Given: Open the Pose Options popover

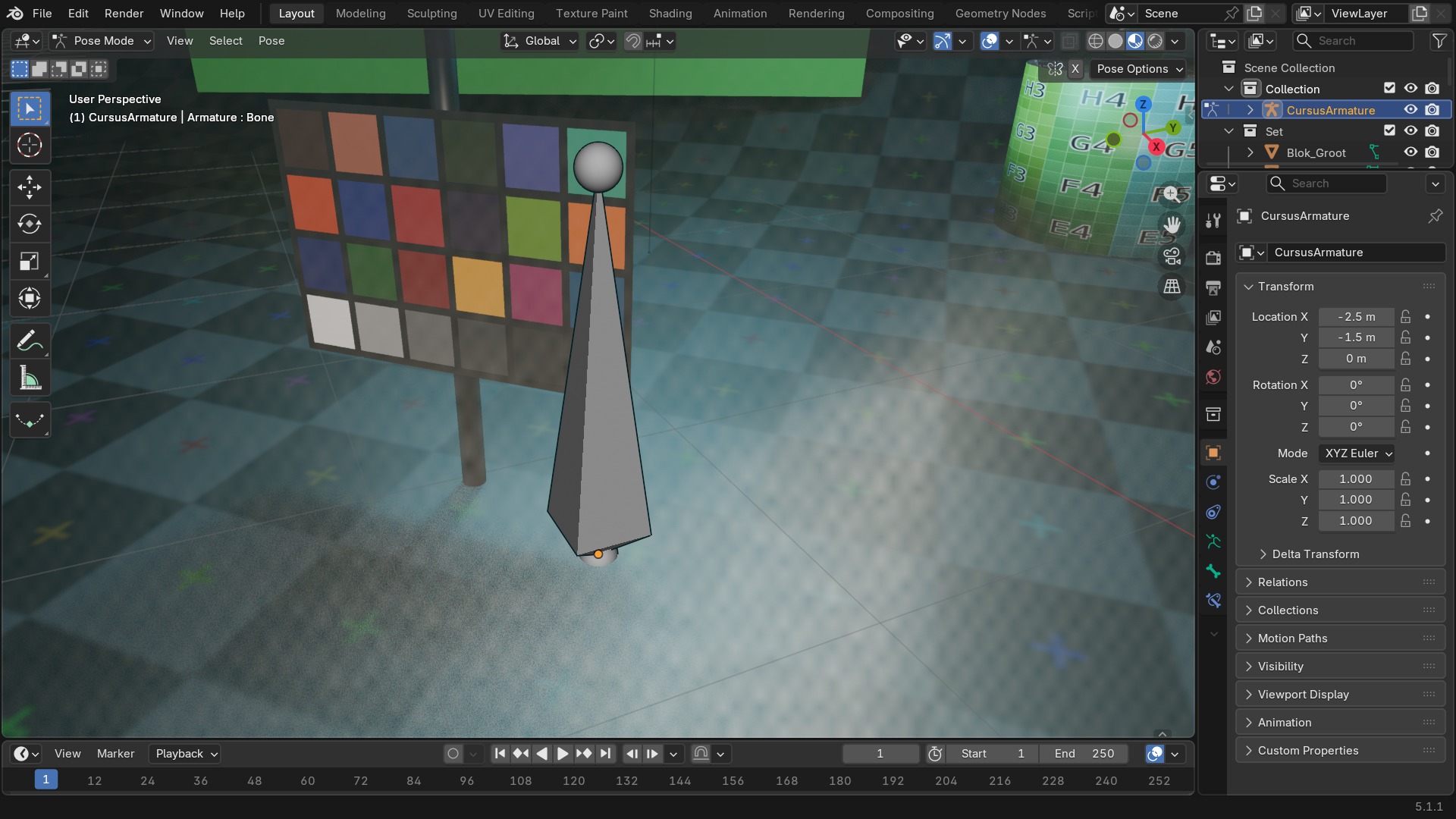Looking at the screenshot, I should [1138, 69].
